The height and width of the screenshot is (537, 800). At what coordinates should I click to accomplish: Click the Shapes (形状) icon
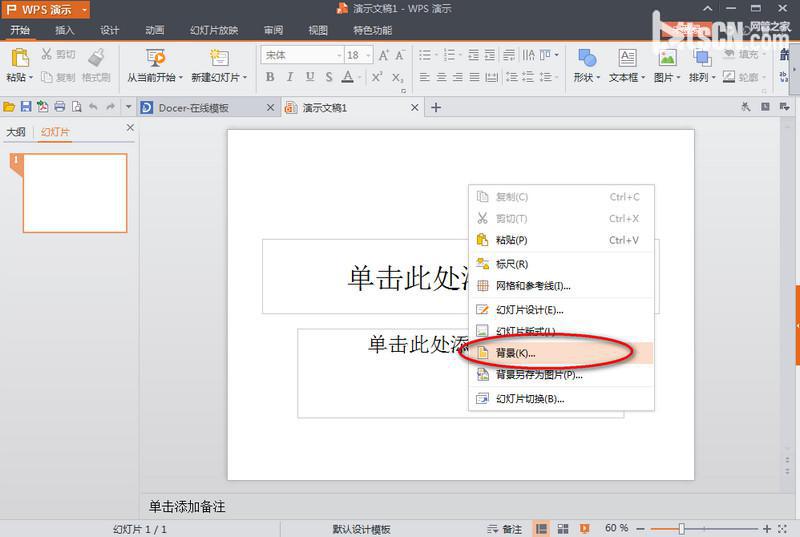click(x=587, y=58)
